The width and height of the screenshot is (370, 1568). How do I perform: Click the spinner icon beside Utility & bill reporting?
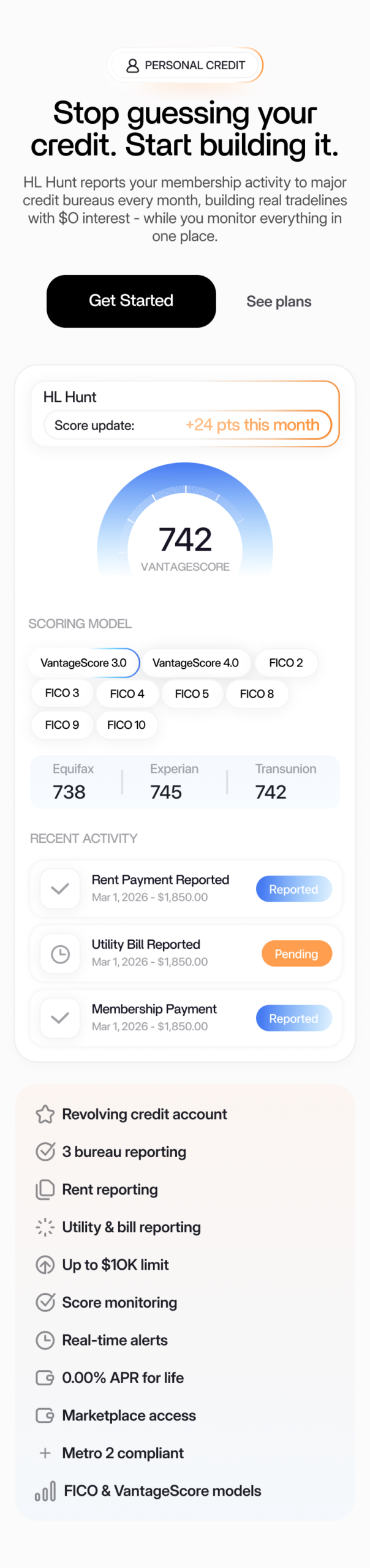(x=45, y=1227)
